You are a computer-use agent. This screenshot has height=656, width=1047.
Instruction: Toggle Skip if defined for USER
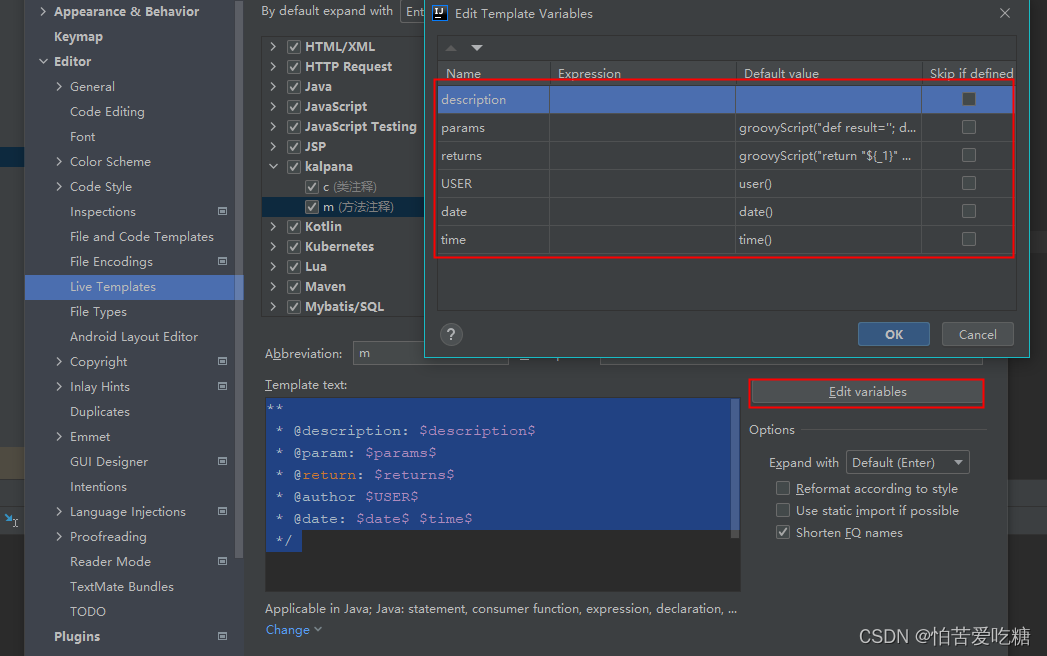pyautogui.click(x=969, y=183)
